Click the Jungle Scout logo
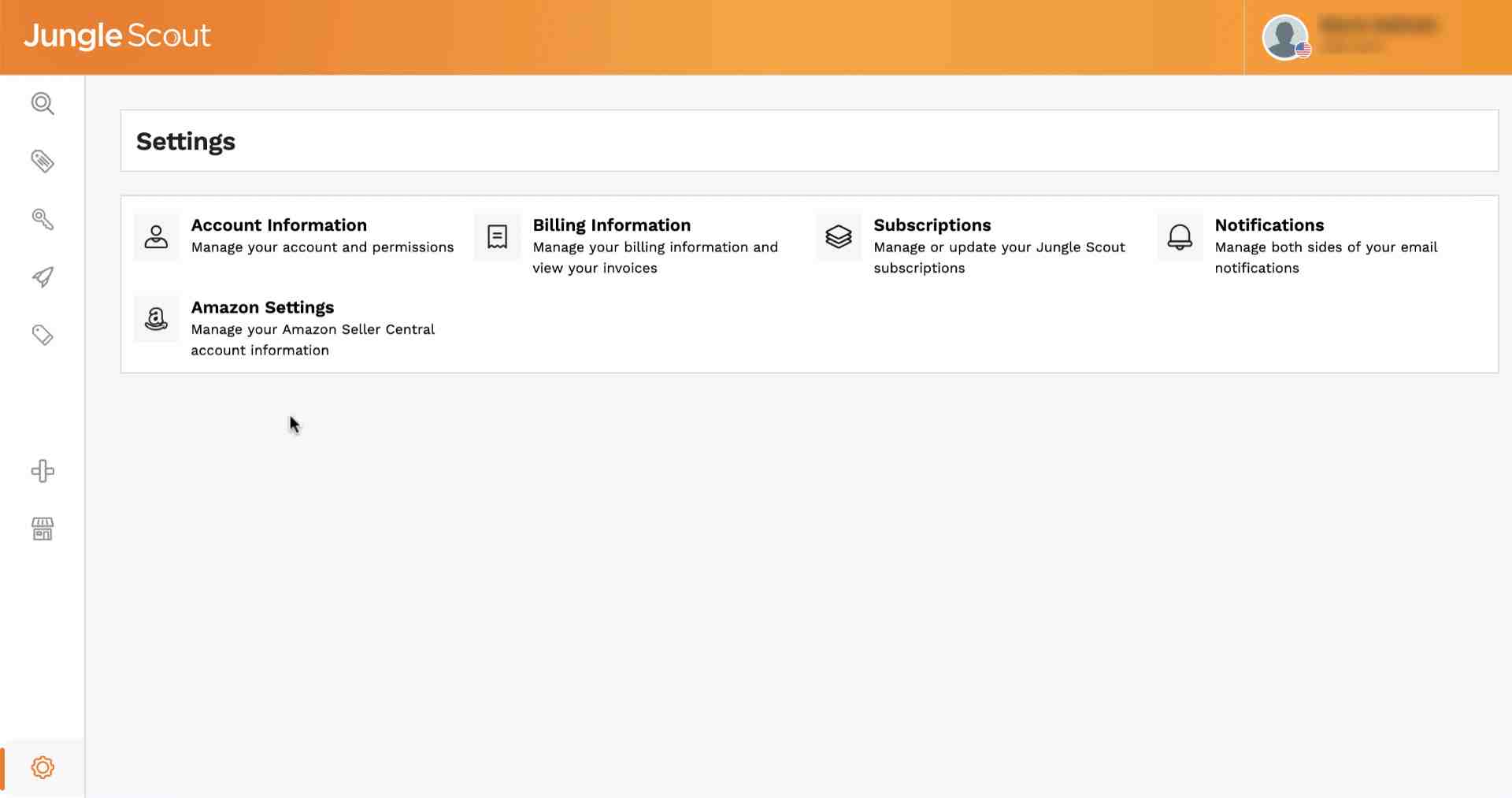The width and height of the screenshot is (1512, 798). pos(117,35)
